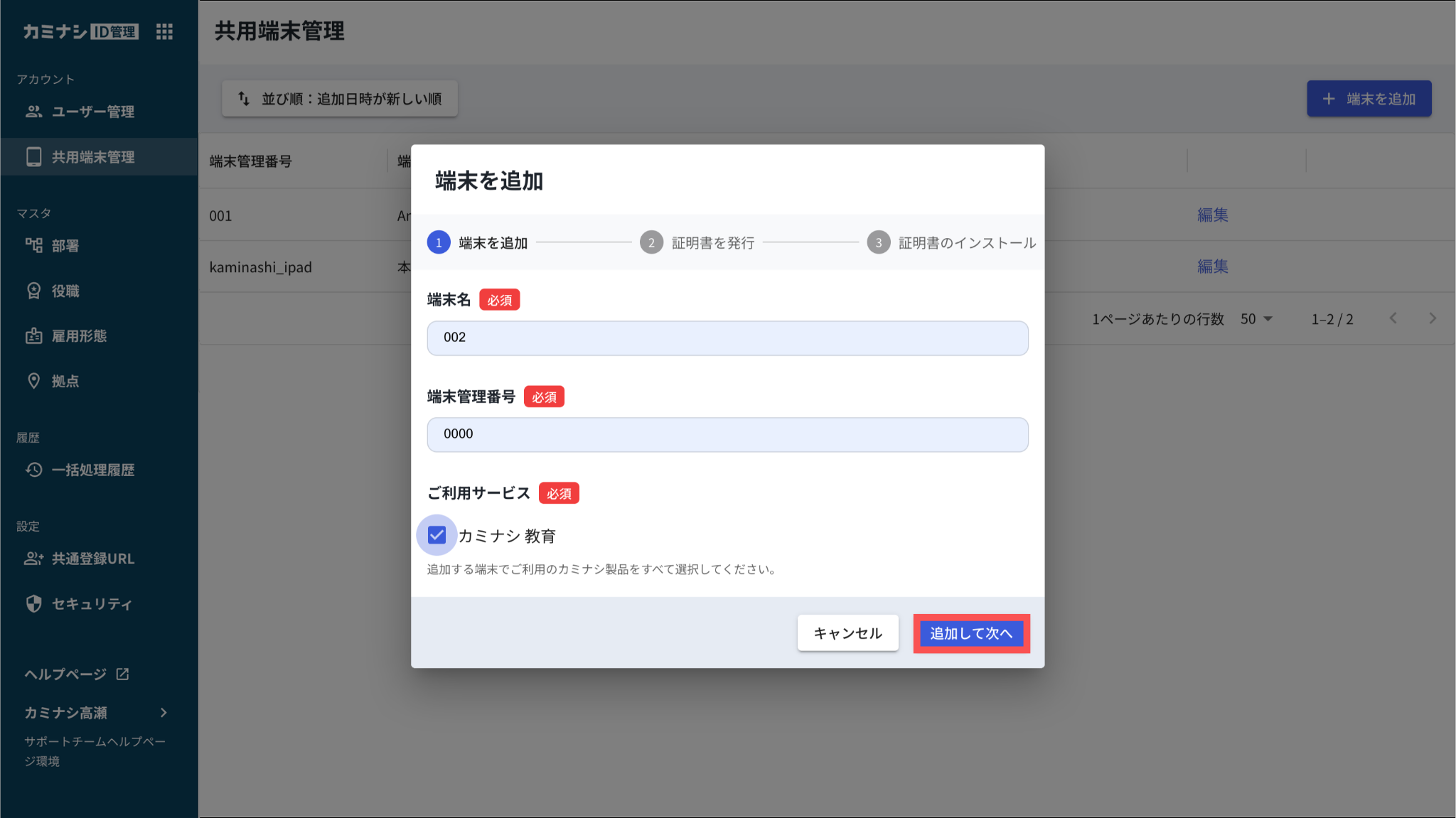Open the 並び順 sort order selector
Viewport: 1456px width, 818px height.
pos(340,99)
